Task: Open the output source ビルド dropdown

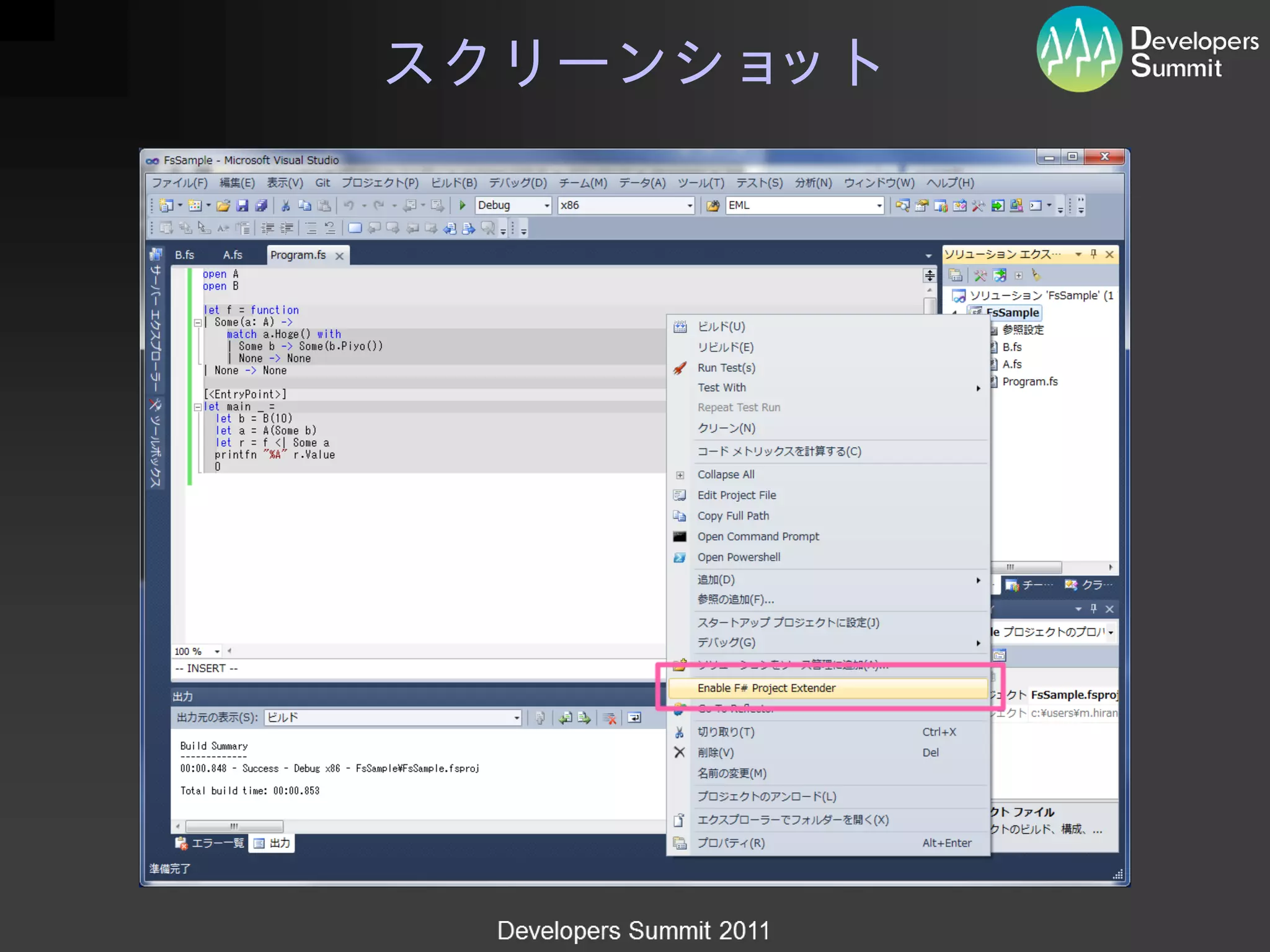Action: [x=516, y=718]
